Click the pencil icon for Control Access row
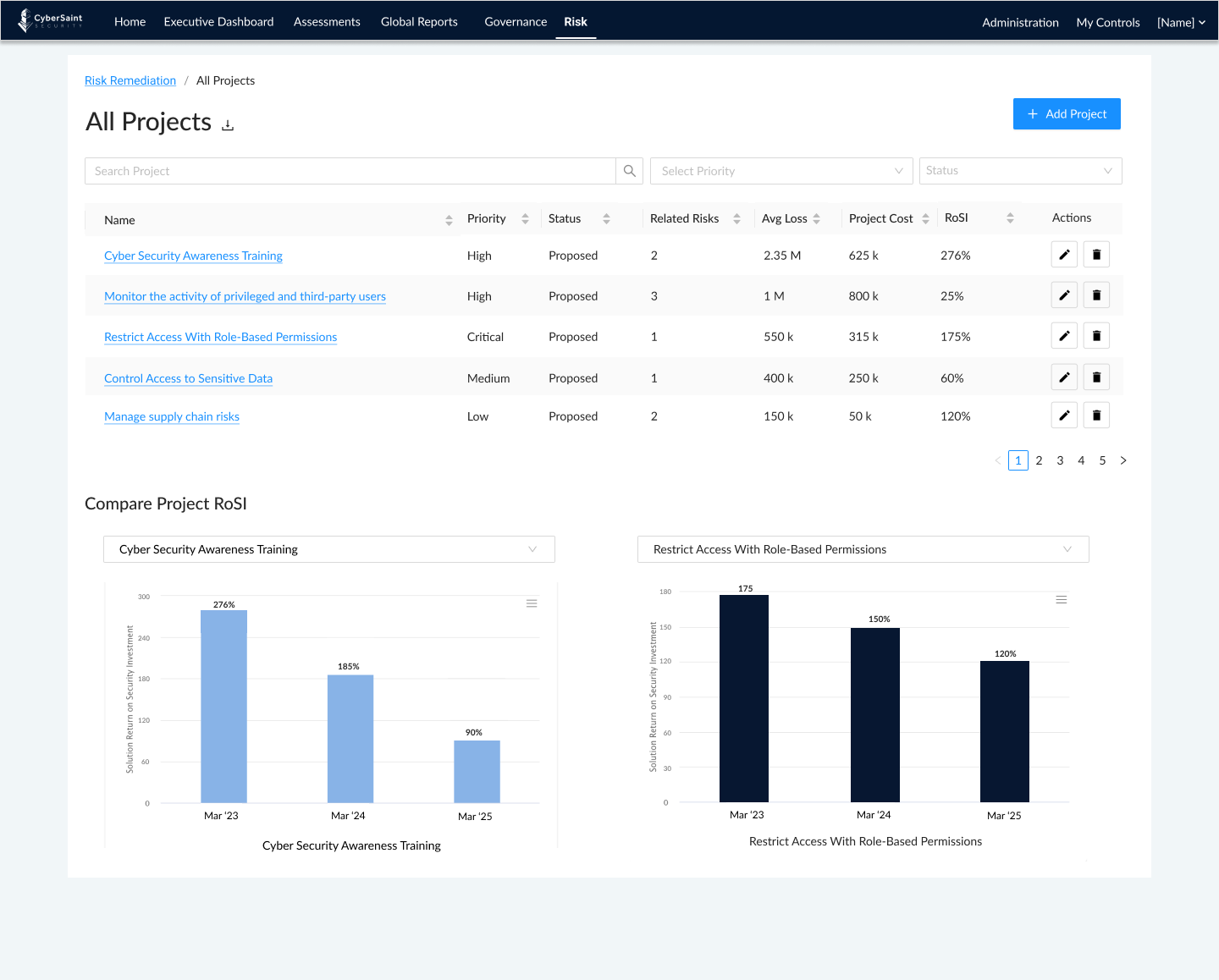Viewport: 1219px width, 980px height. (1064, 377)
